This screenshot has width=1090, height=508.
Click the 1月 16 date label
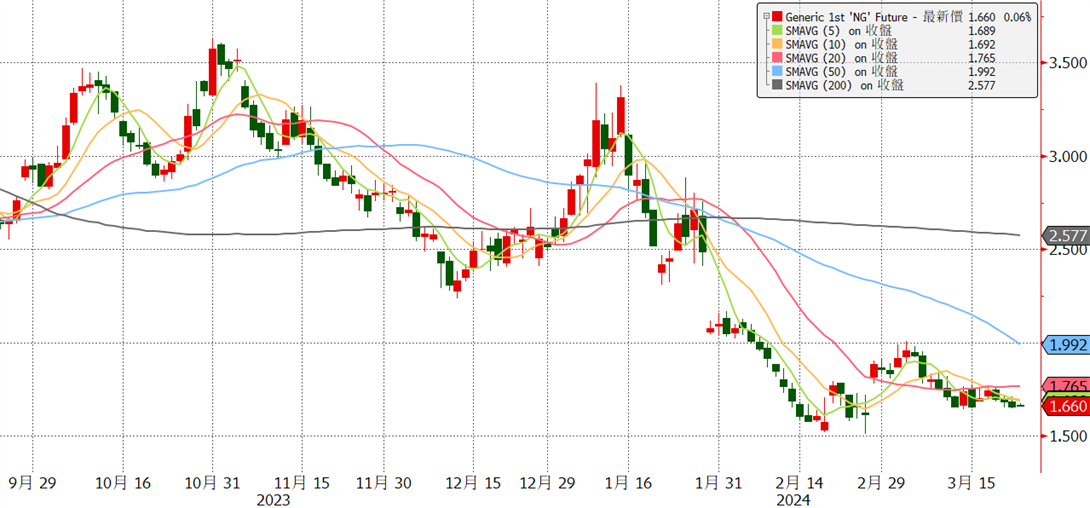tap(628, 482)
